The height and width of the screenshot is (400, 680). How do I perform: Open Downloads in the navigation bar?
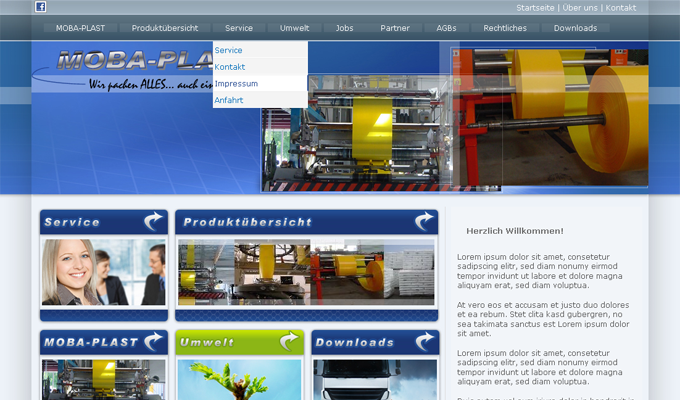point(575,28)
